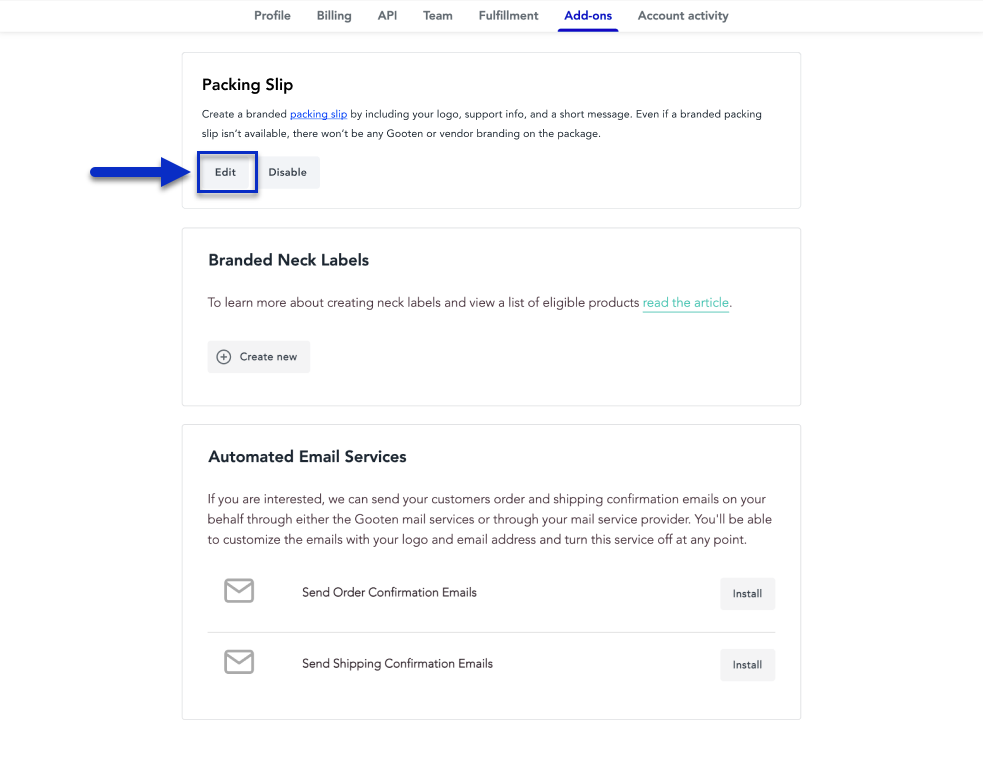Open the Profile tab
983x782 pixels.
[x=272, y=16]
